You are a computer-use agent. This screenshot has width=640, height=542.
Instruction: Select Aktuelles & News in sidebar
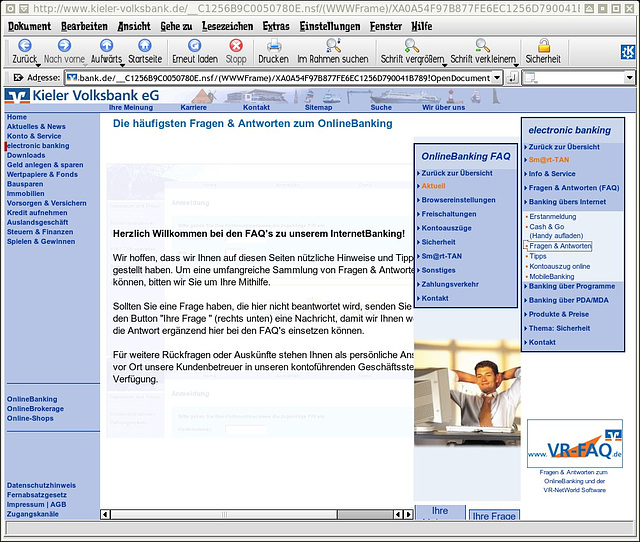[x=36, y=127]
